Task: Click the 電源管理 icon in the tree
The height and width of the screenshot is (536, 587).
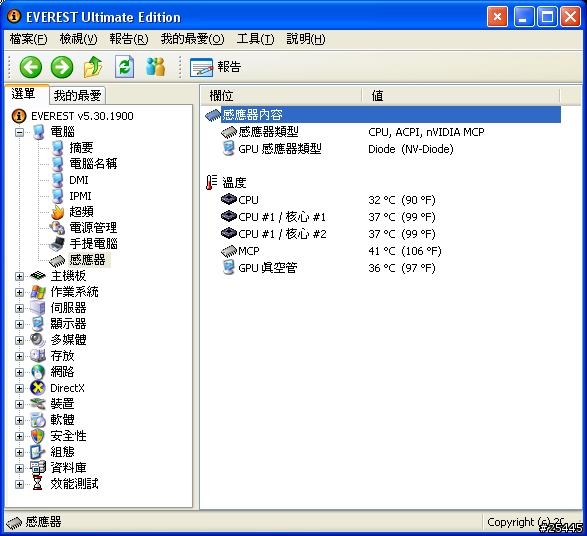Action: point(57,228)
